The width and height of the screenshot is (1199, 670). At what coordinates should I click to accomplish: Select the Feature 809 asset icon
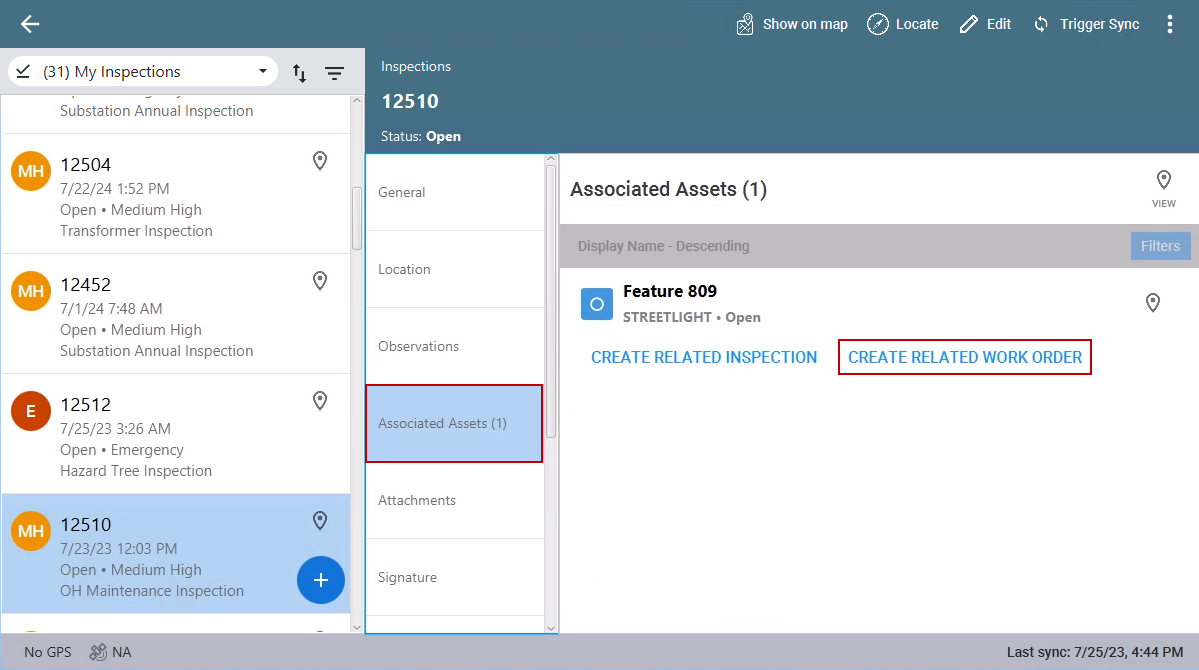click(x=597, y=304)
